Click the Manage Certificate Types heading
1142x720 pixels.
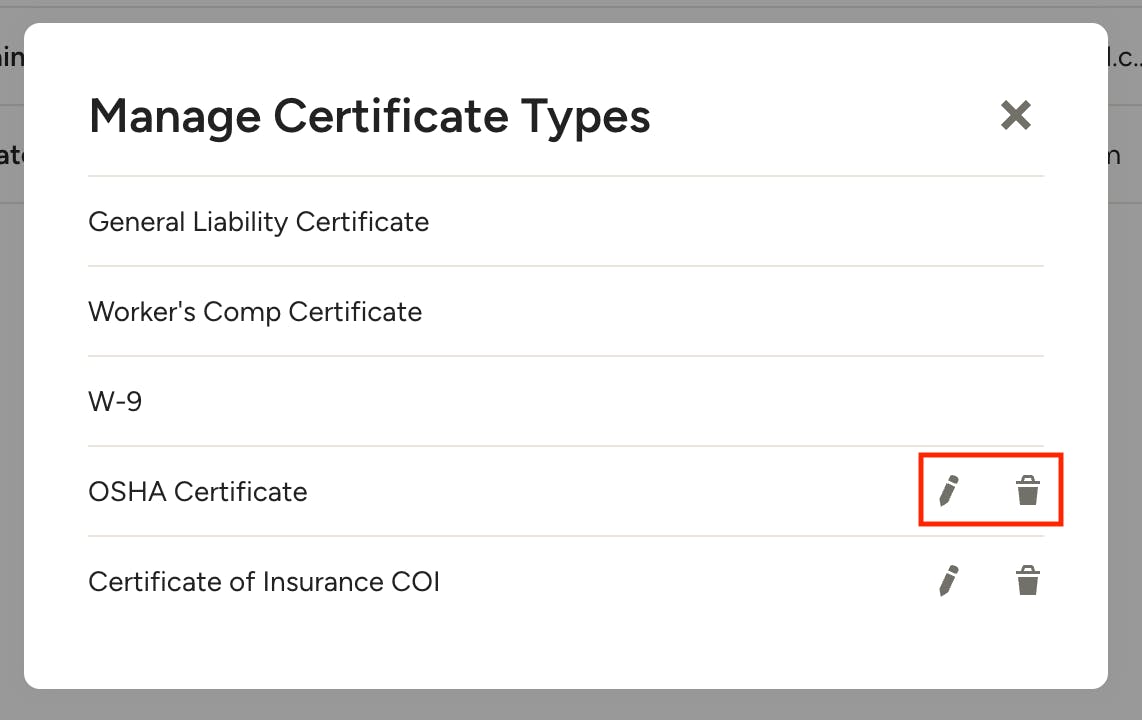click(x=370, y=115)
